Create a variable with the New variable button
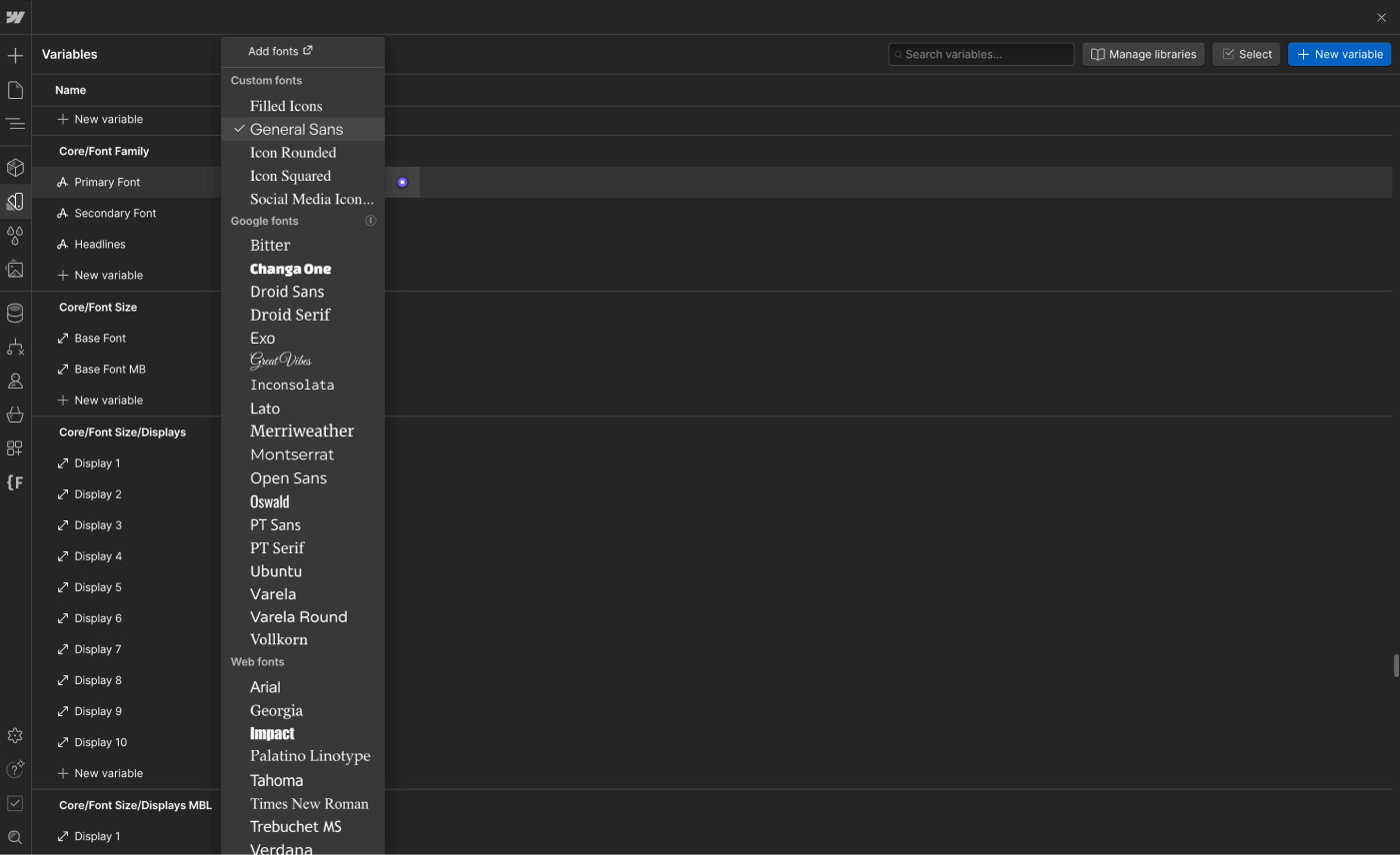 point(1339,54)
